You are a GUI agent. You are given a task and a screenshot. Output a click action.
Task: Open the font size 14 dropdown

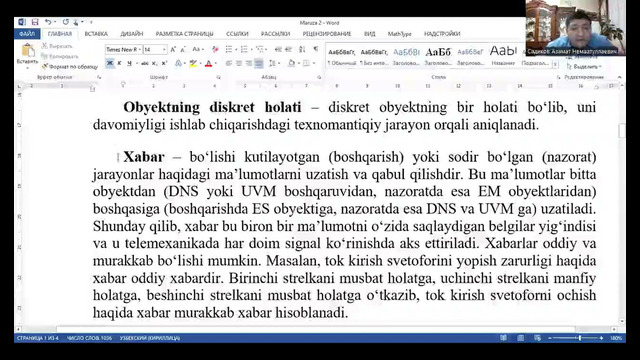(164, 49)
